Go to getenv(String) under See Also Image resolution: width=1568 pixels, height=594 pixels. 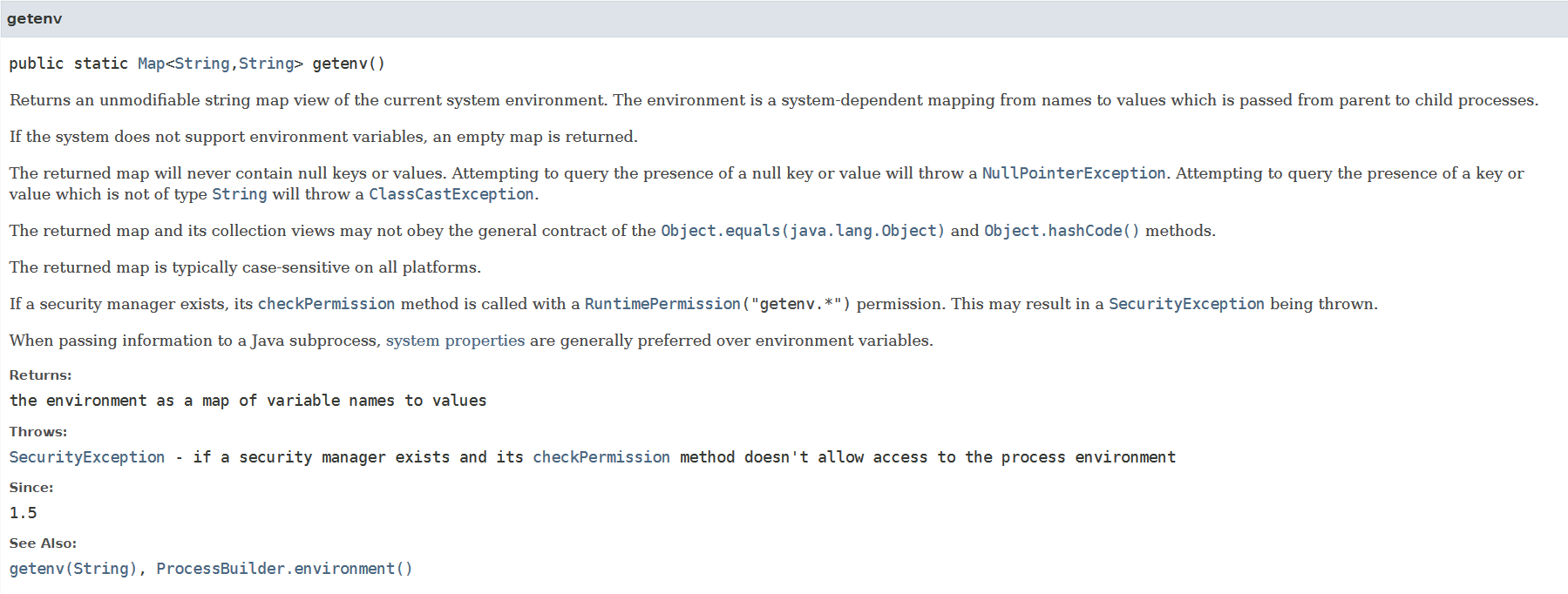pyautogui.click(x=73, y=569)
